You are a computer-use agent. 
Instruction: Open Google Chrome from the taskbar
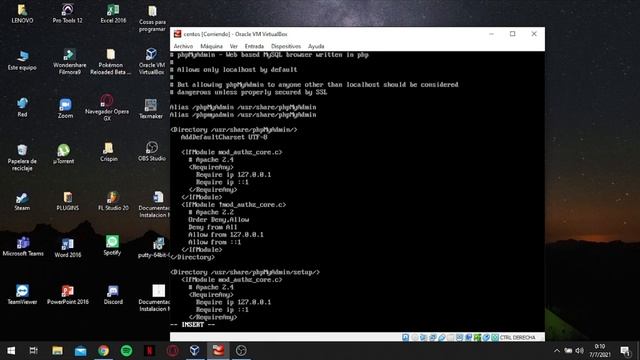point(103,351)
